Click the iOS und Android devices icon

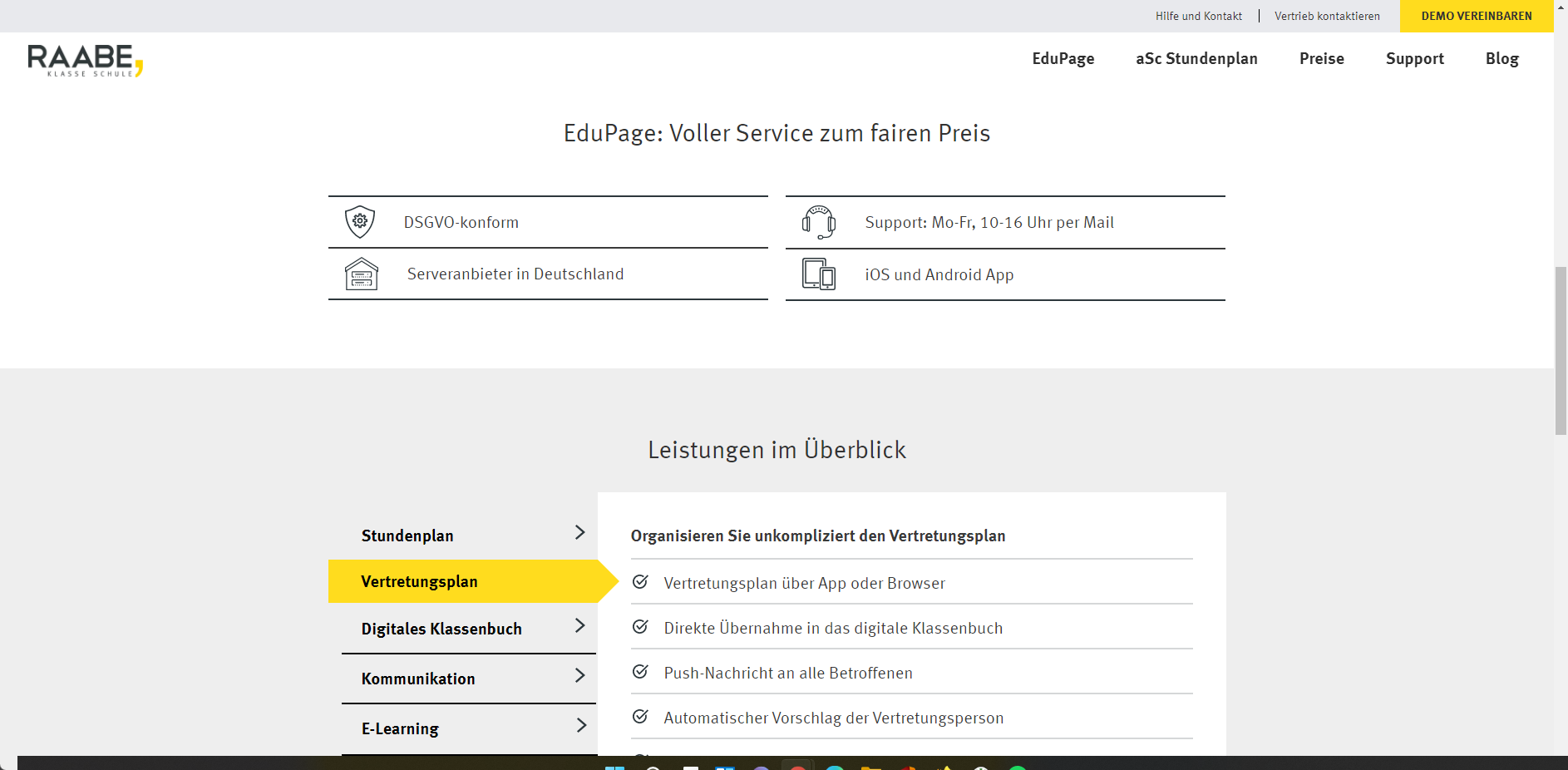(x=819, y=274)
